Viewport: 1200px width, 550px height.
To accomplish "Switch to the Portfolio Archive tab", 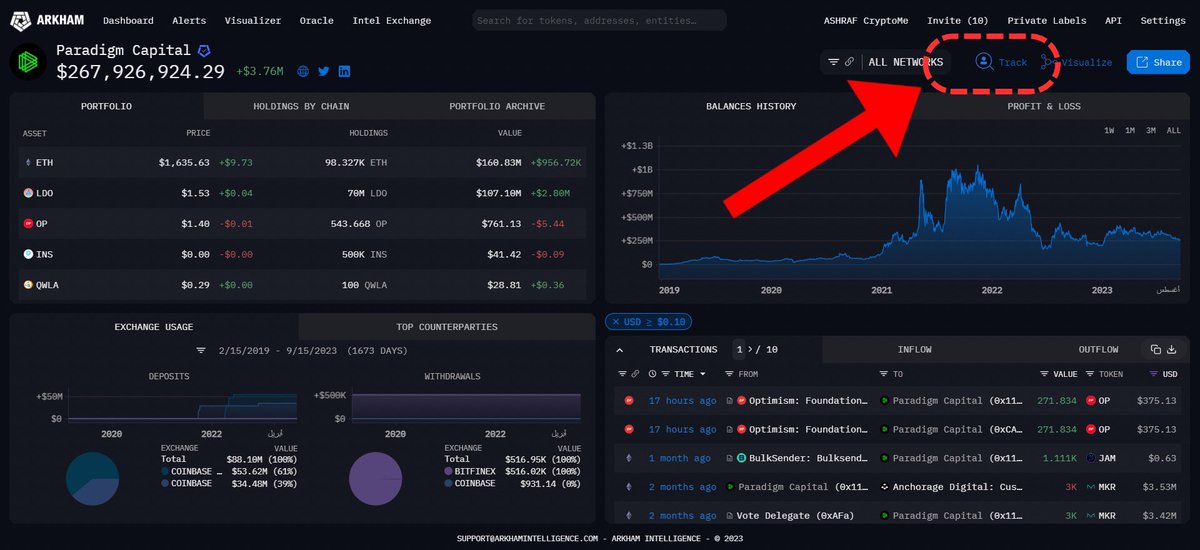I will (497, 106).
